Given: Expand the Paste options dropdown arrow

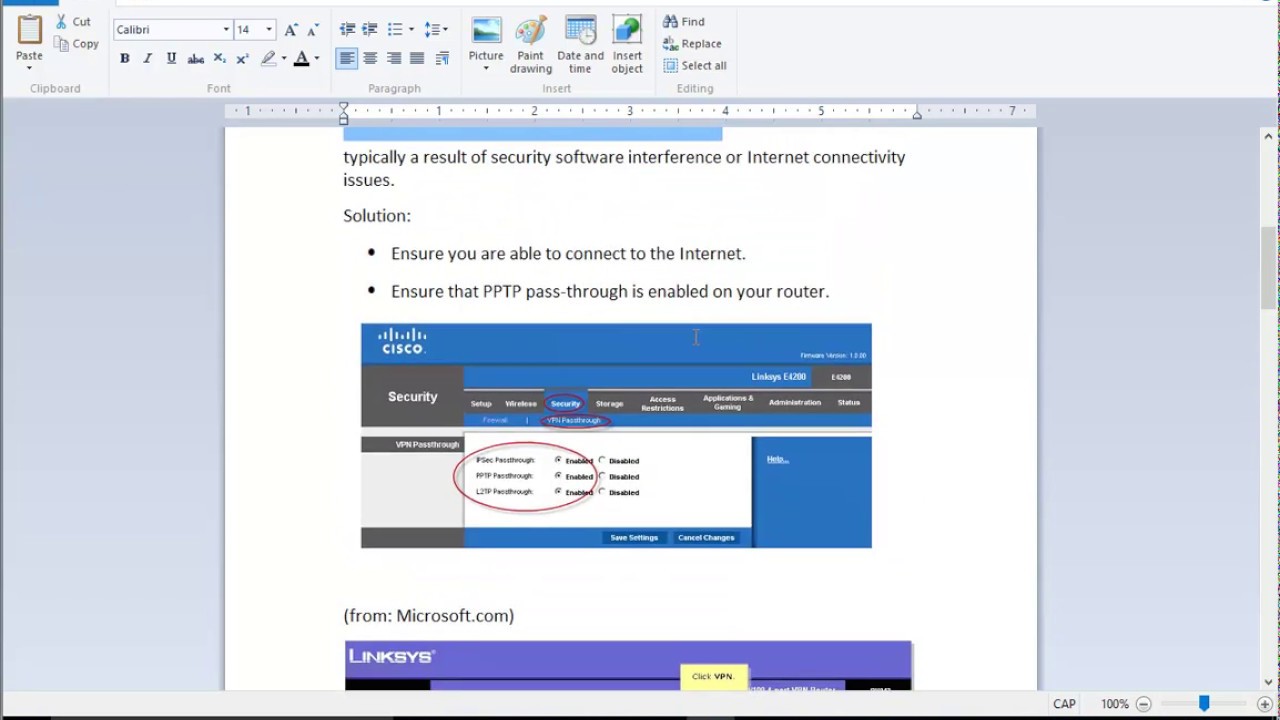Looking at the screenshot, I should 29,68.
